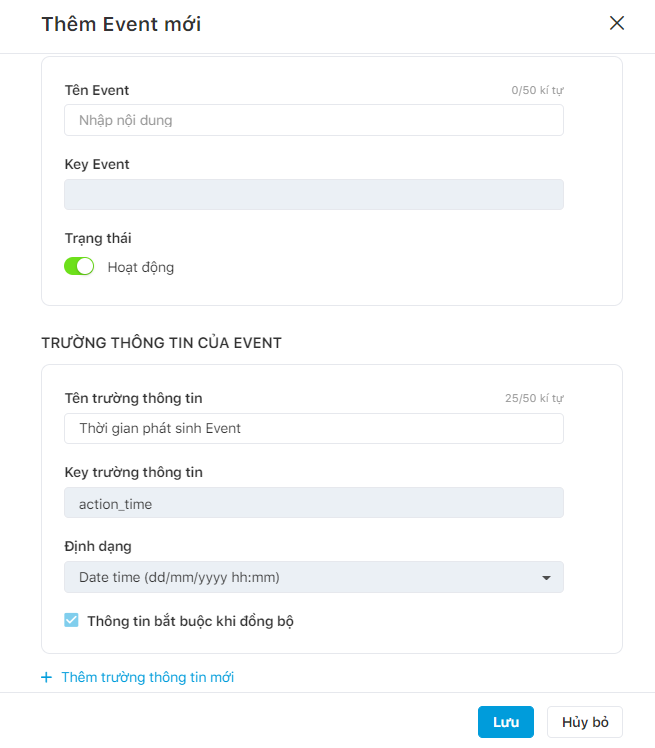The image size is (655, 748).
Task: Focus the Tên Event input field
Action: coord(314,120)
